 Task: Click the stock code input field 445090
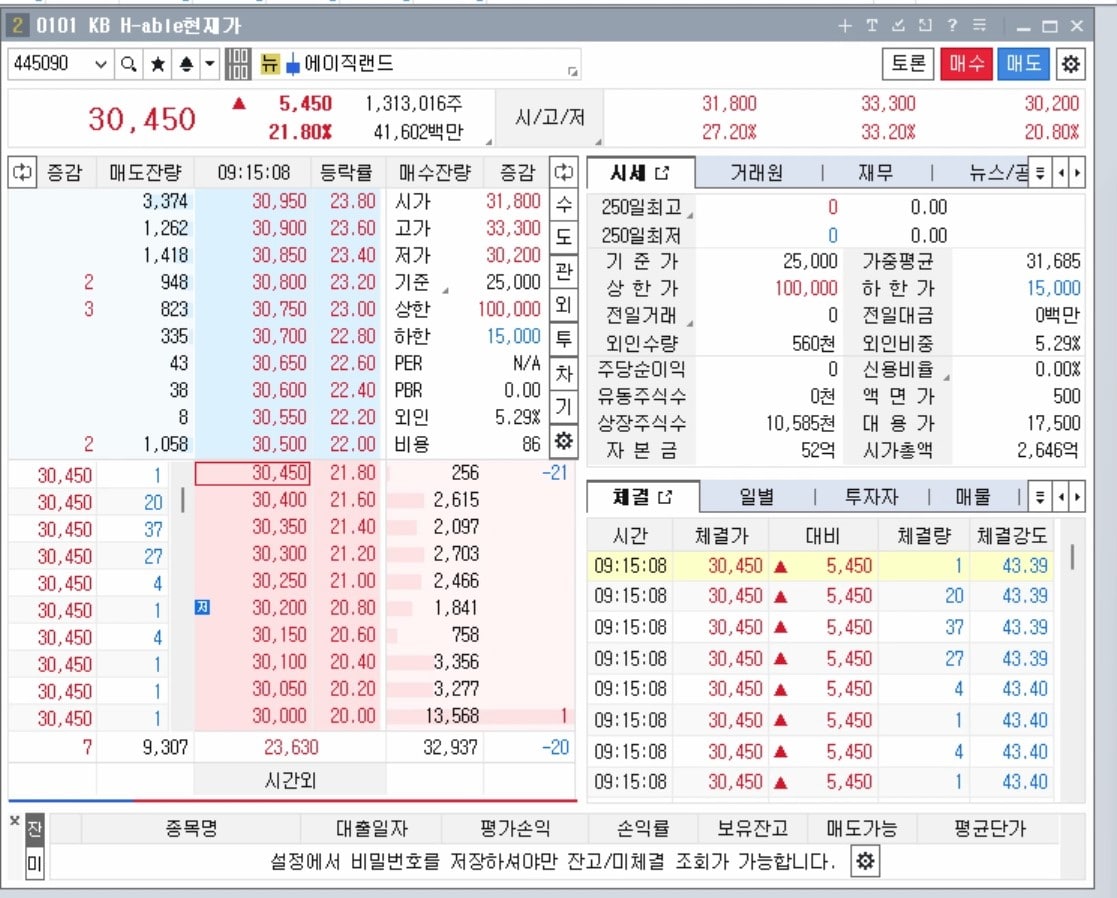(x=51, y=64)
